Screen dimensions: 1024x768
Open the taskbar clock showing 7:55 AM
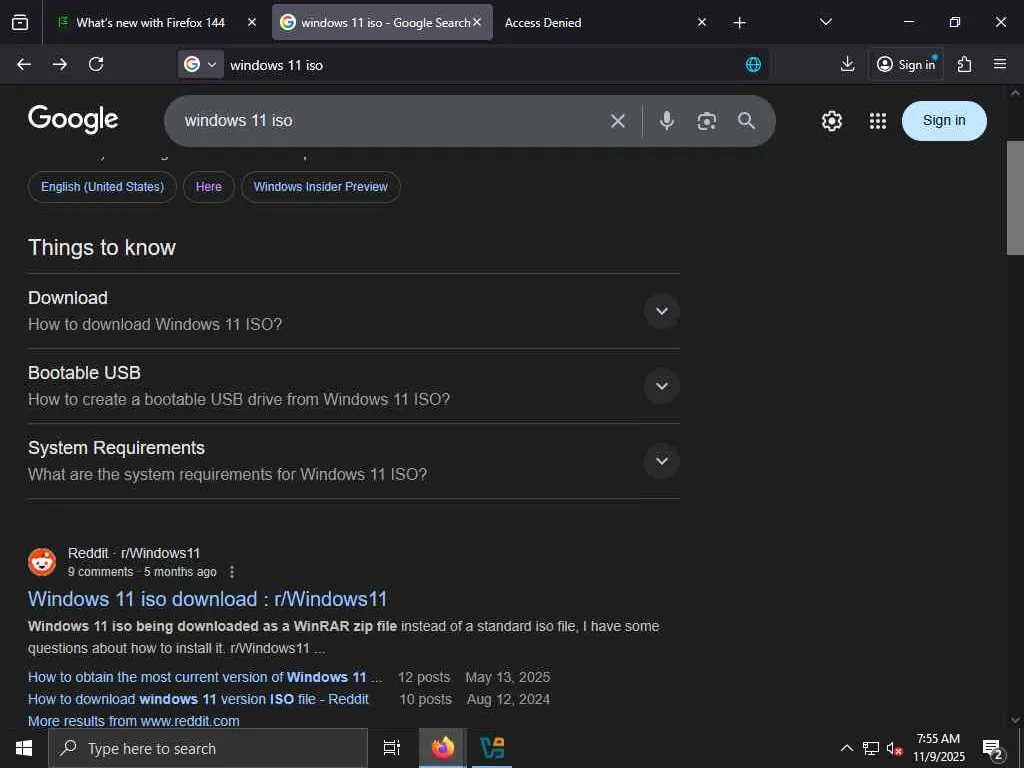[938, 748]
